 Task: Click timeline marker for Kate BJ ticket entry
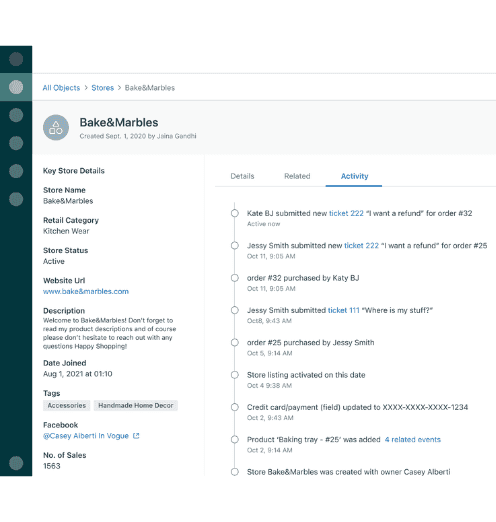tap(235, 213)
